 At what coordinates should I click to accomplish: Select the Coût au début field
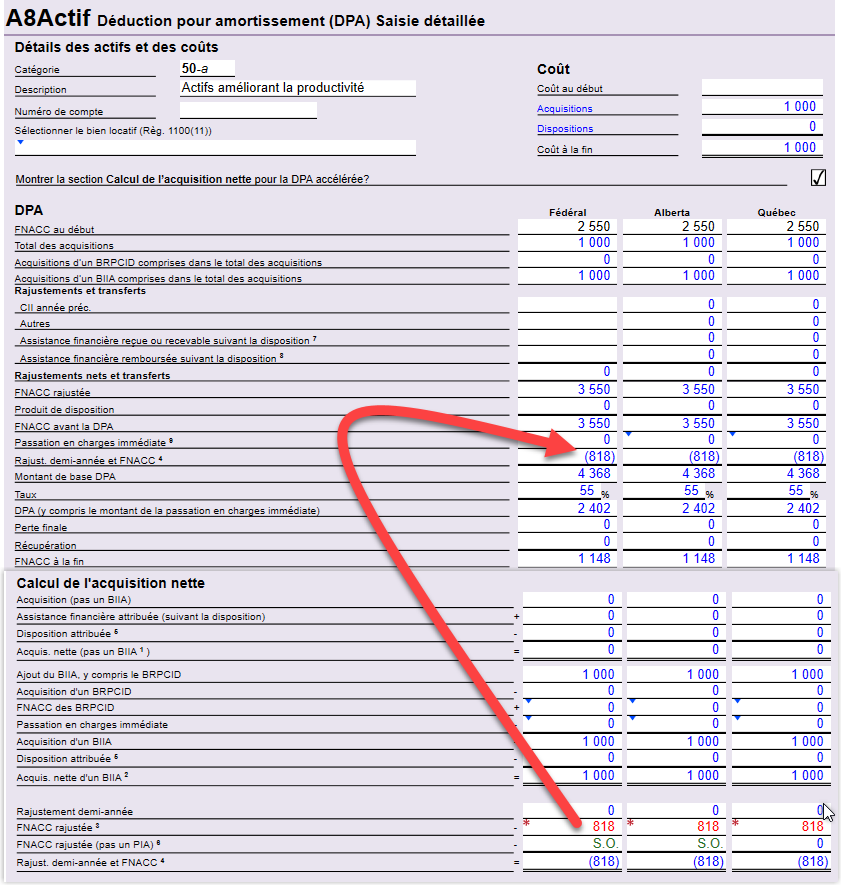(x=761, y=88)
